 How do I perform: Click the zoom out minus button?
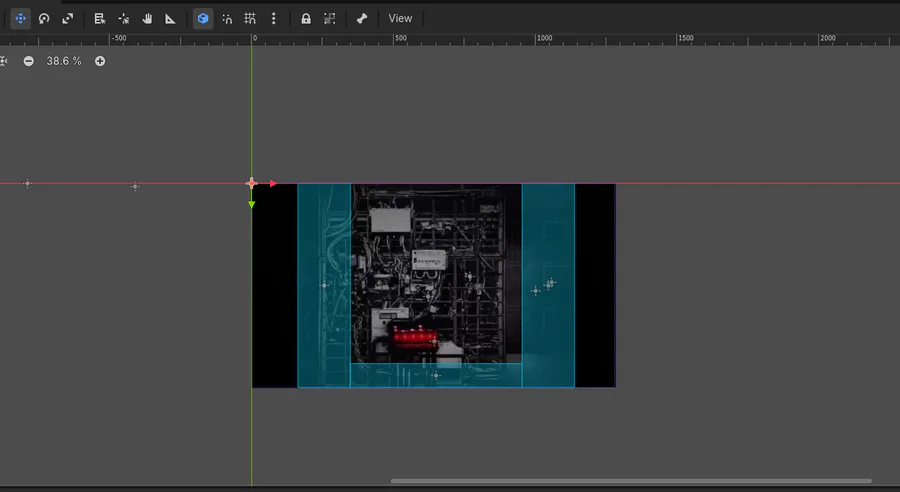29,61
